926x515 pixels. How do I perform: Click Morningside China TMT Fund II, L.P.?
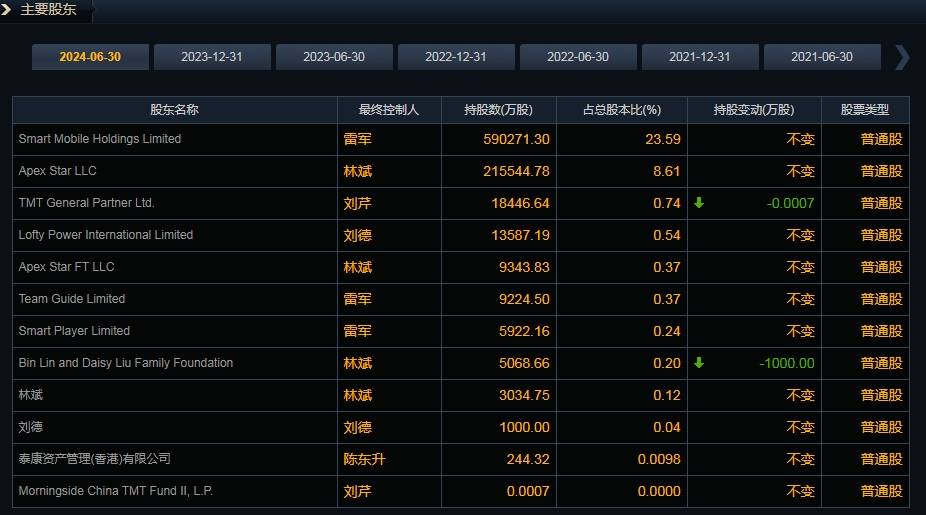116,491
